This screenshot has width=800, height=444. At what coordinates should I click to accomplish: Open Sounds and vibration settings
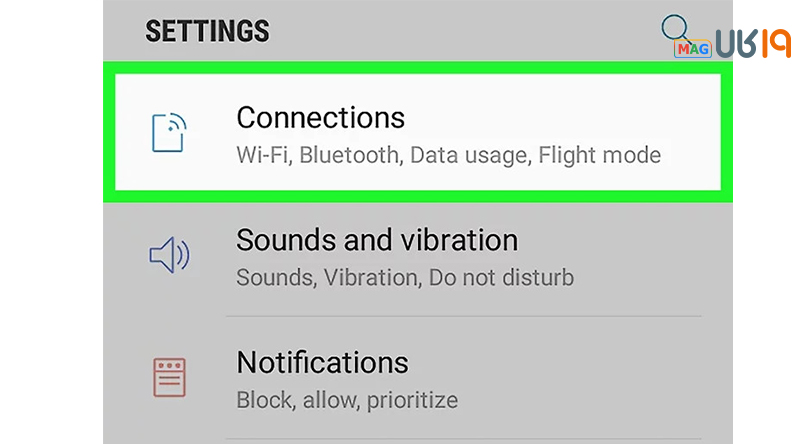pyautogui.click(x=418, y=258)
